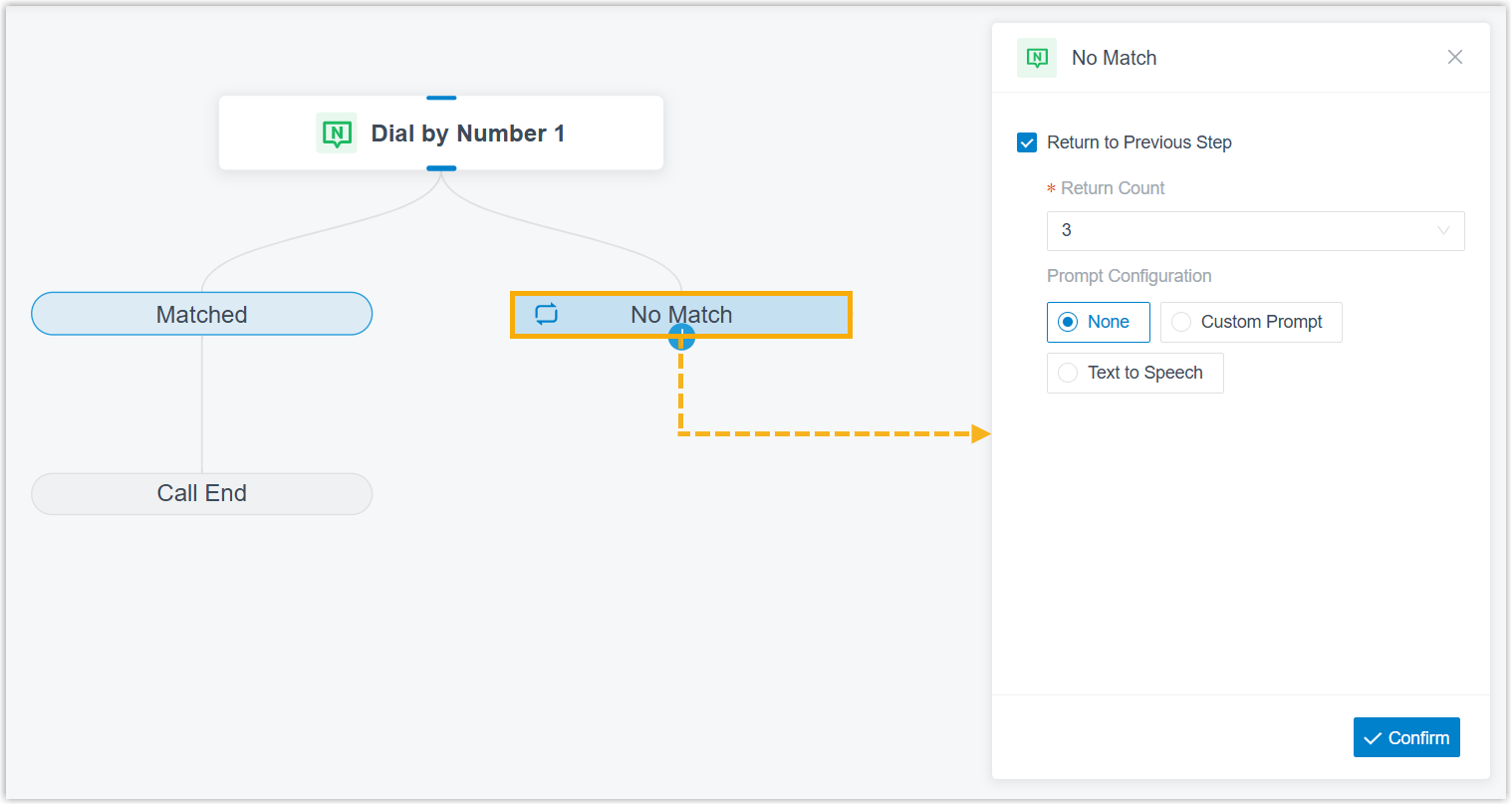The width and height of the screenshot is (1512, 805).
Task: Click the Return to Previous Step label
Action: [1139, 142]
